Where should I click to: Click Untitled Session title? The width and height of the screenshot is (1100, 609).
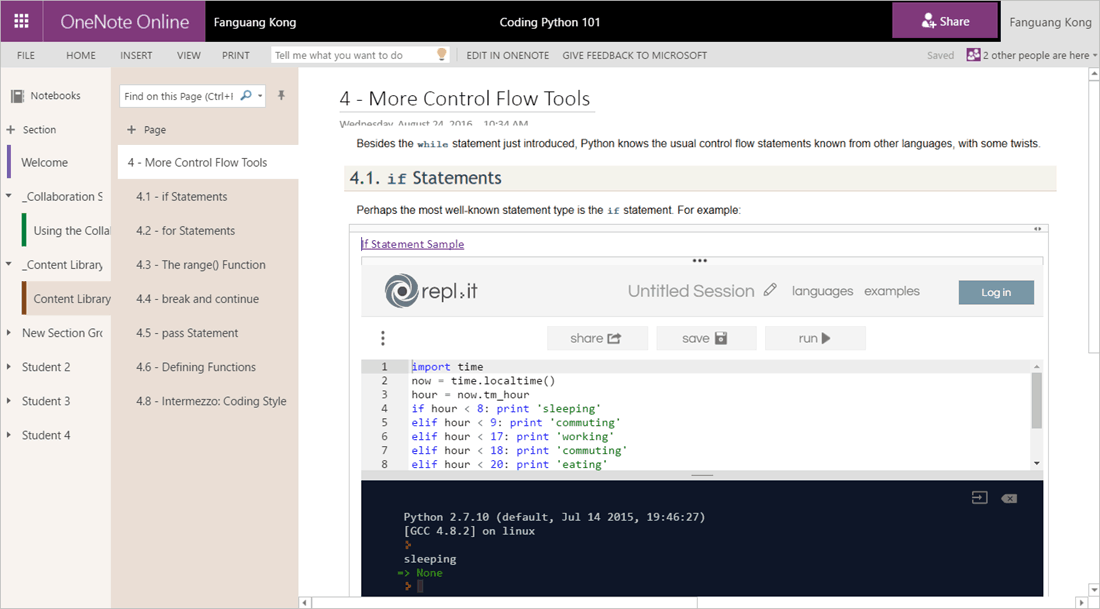click(x=691, y=290)
